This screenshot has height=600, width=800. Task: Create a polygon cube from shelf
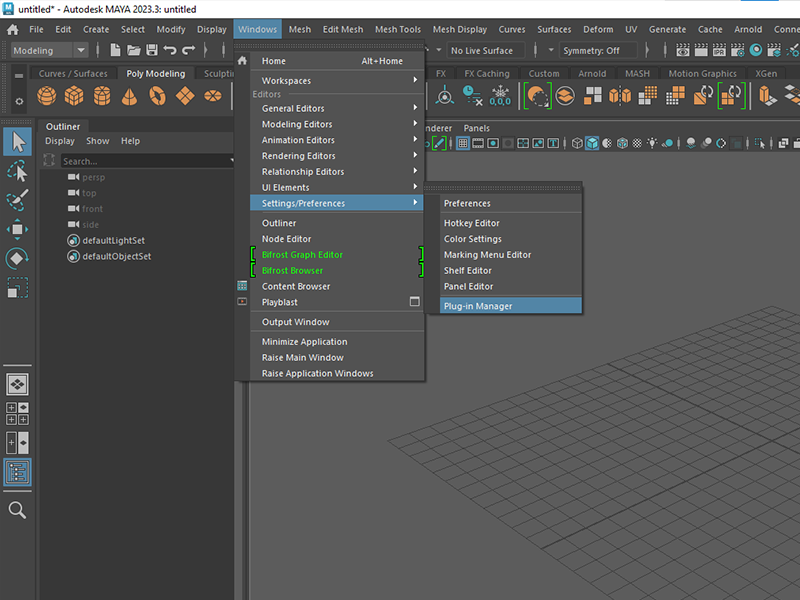click(x=74, y=95)
